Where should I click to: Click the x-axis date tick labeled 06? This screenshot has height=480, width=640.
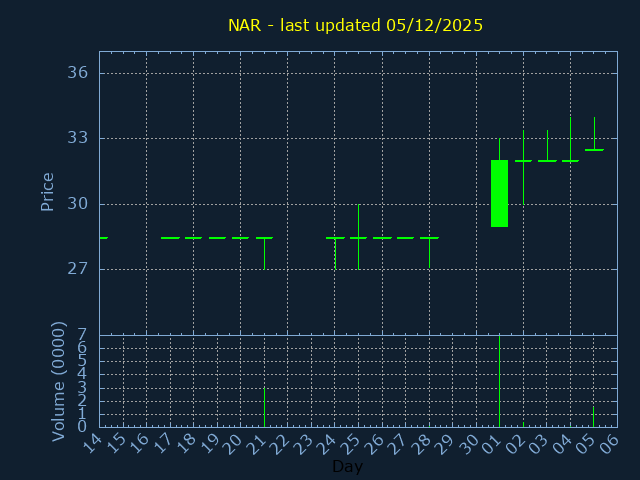(610, 443)
